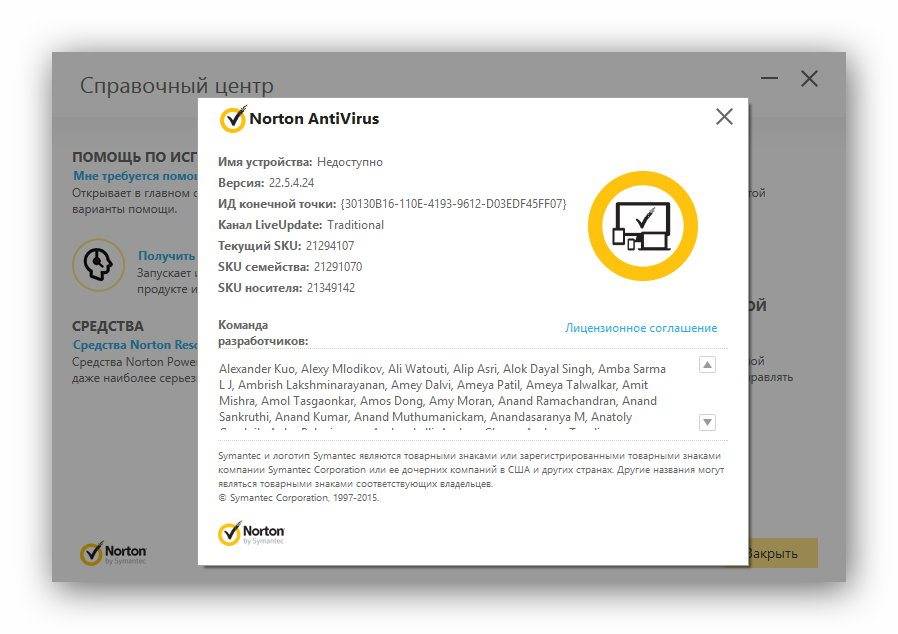This screenshot has width=898, height=634.
Task: Click the Справочный центр window title
Action: [177, 86]
